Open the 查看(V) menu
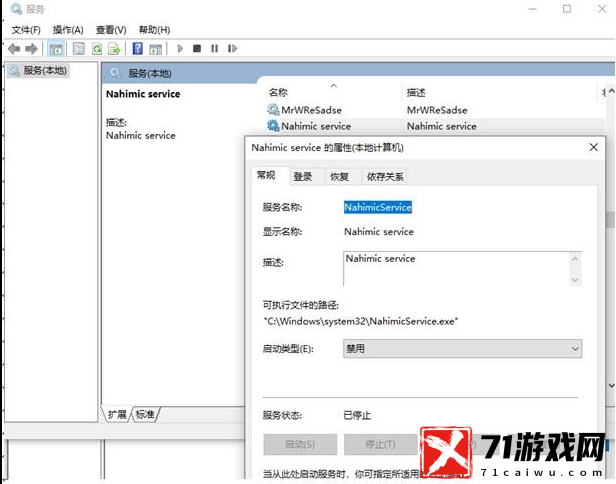616x484 pixels. 111,30
